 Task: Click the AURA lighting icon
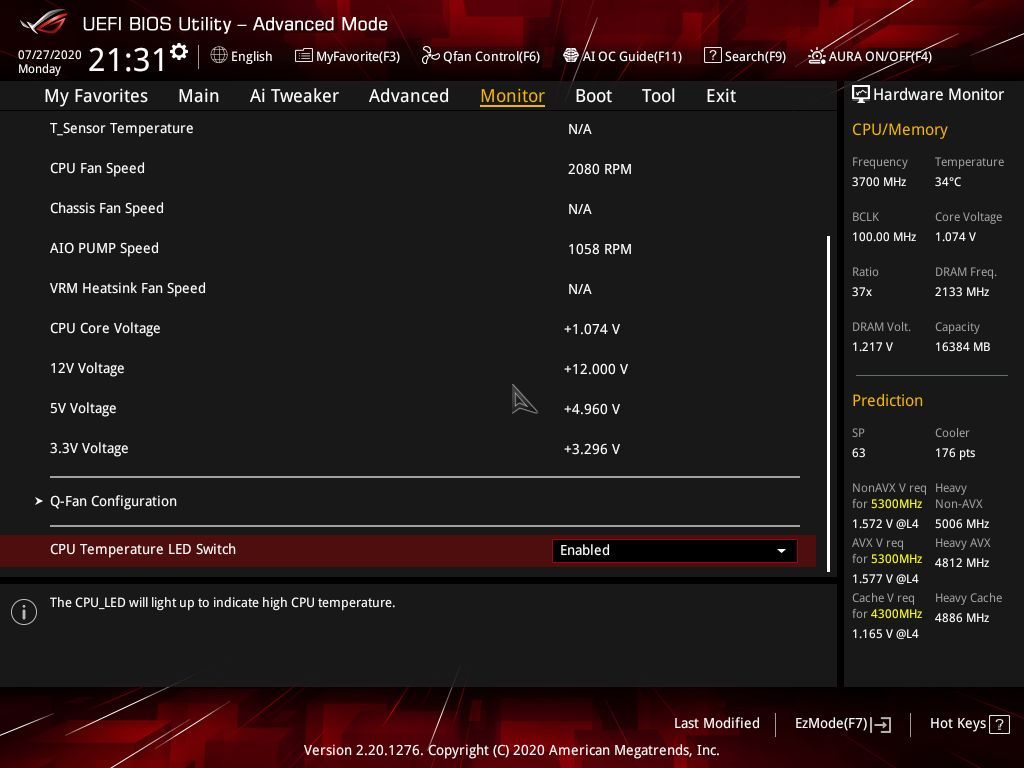[816, 56]
